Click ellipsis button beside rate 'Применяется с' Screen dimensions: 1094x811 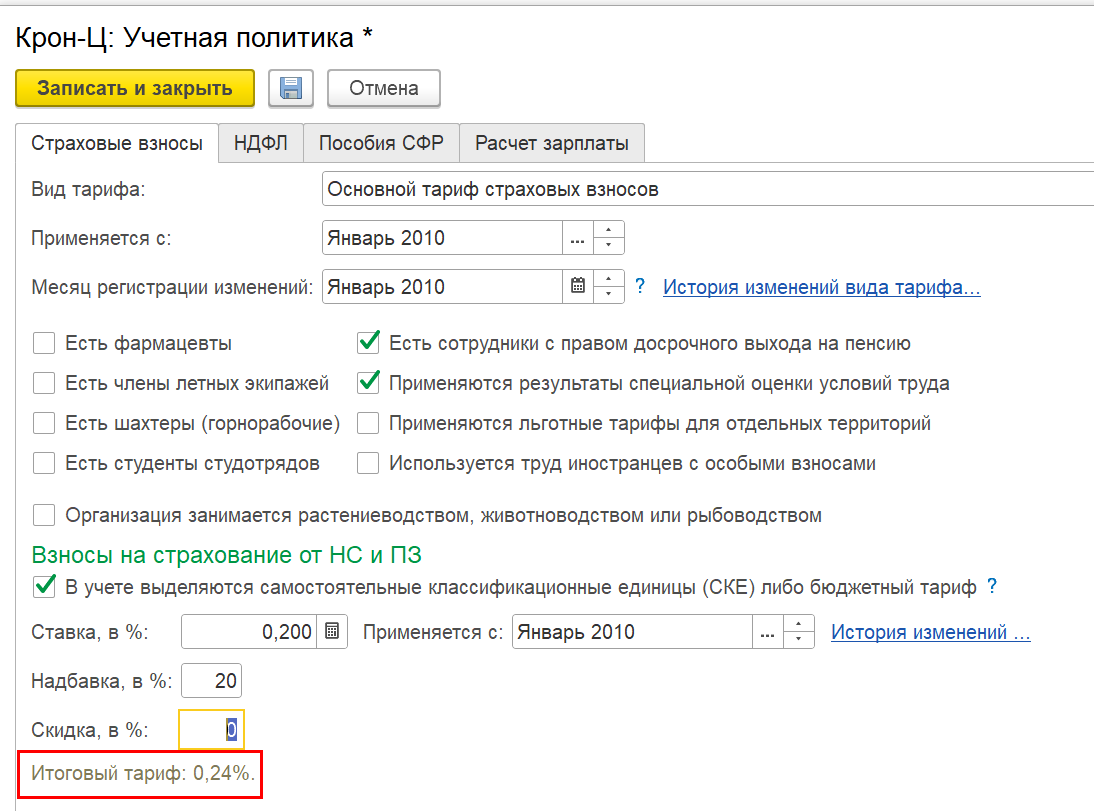click(x=767, y=632)
